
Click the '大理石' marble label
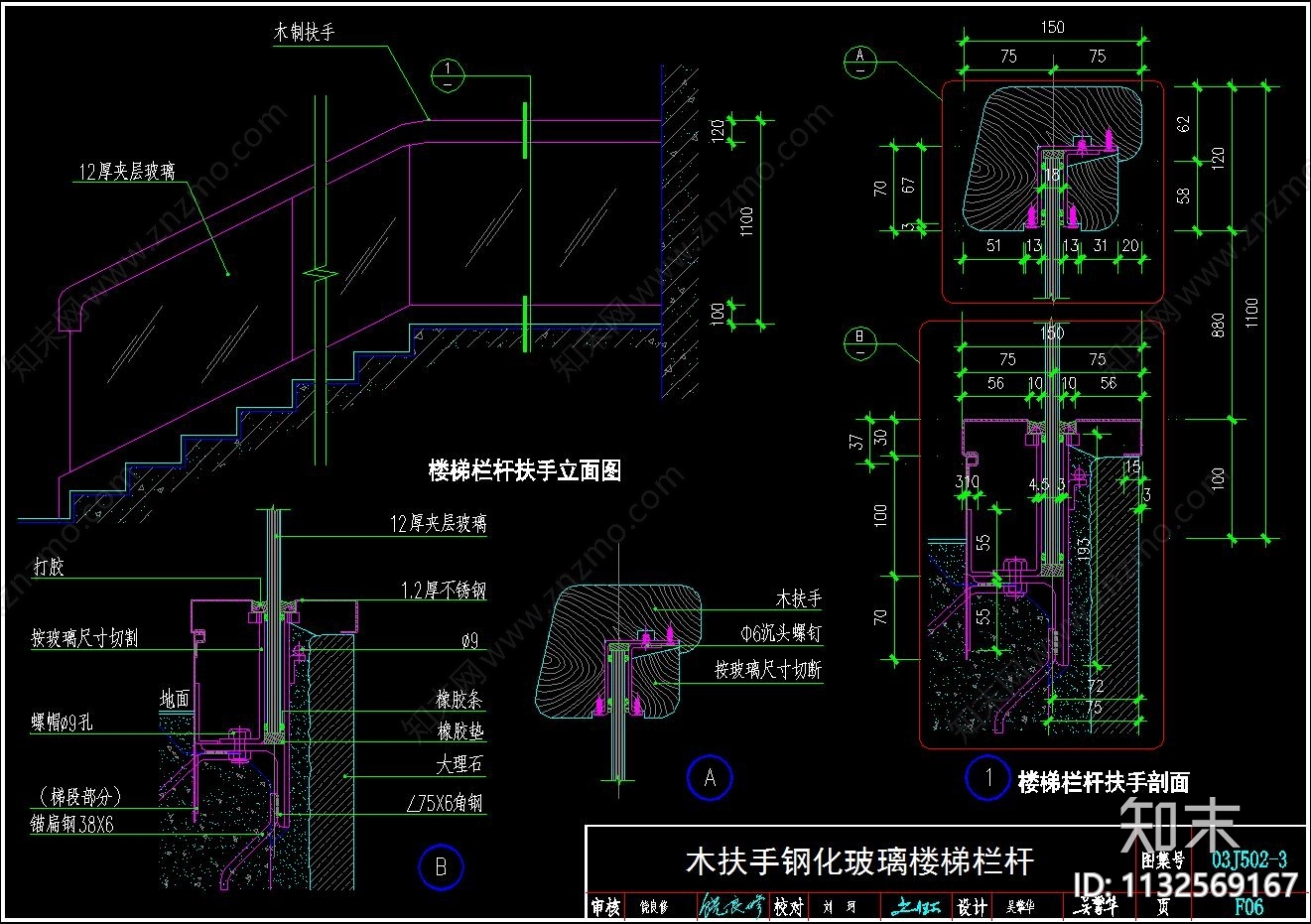[459, 765]
